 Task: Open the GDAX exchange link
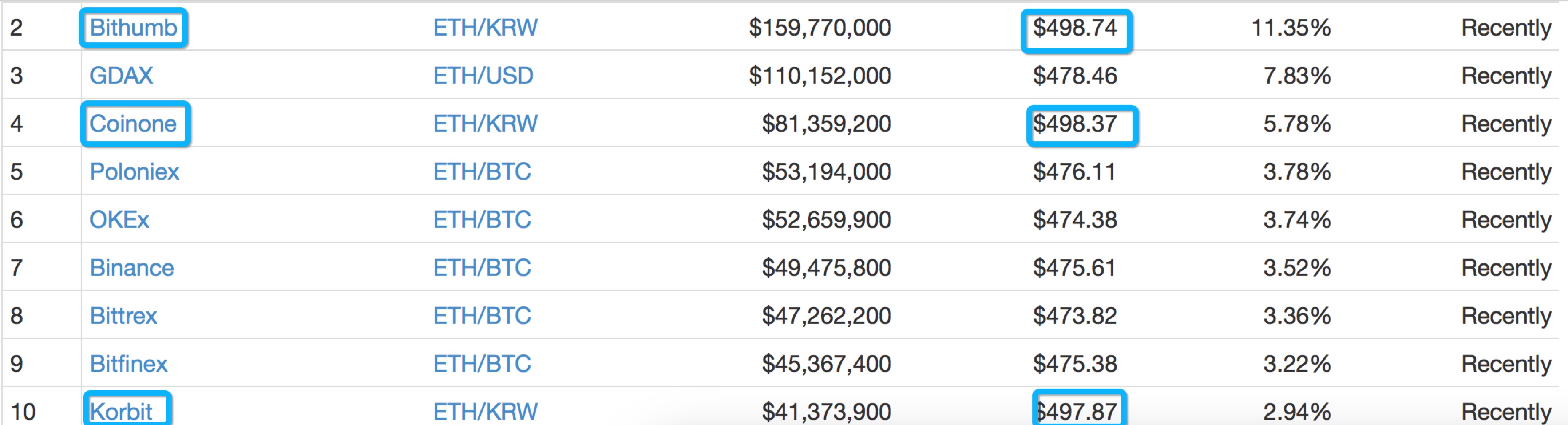(x=121, y=76)
